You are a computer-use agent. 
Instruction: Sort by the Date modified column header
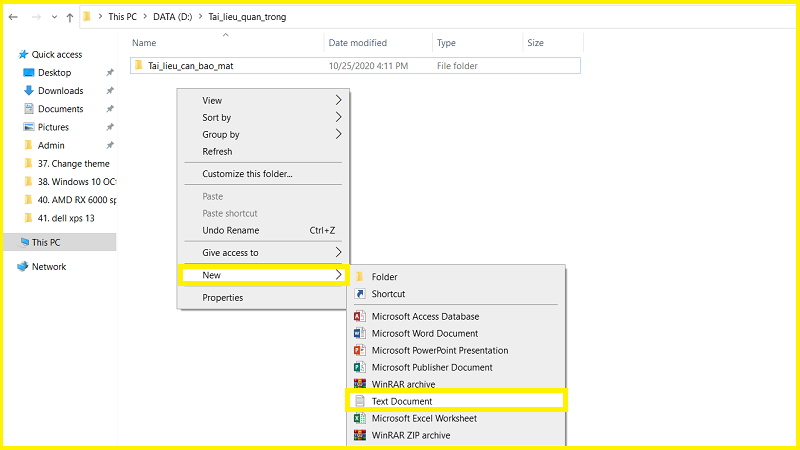(x=358, y=43)
